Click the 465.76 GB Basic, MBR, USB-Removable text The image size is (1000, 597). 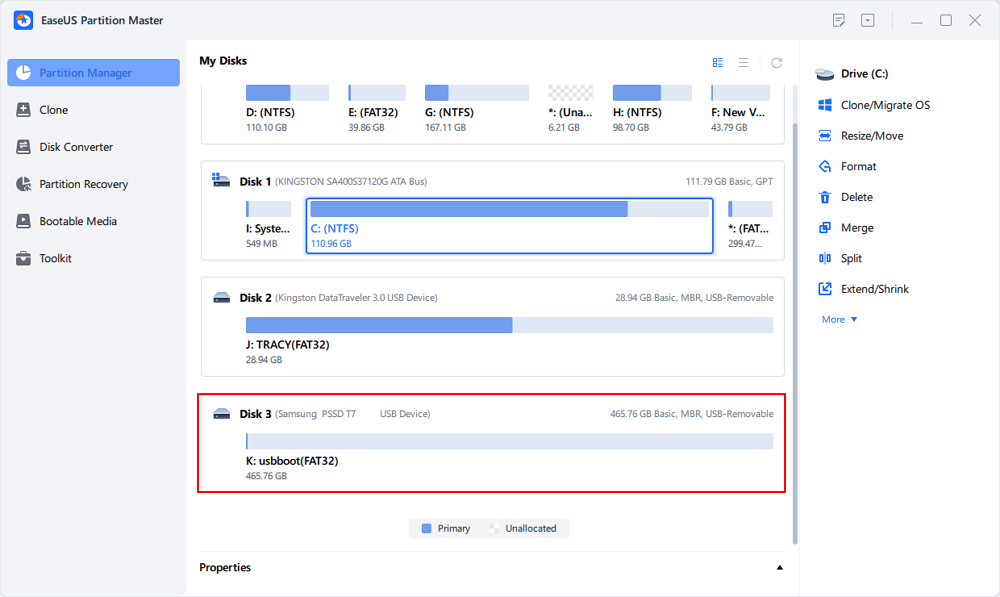point(691,414)
